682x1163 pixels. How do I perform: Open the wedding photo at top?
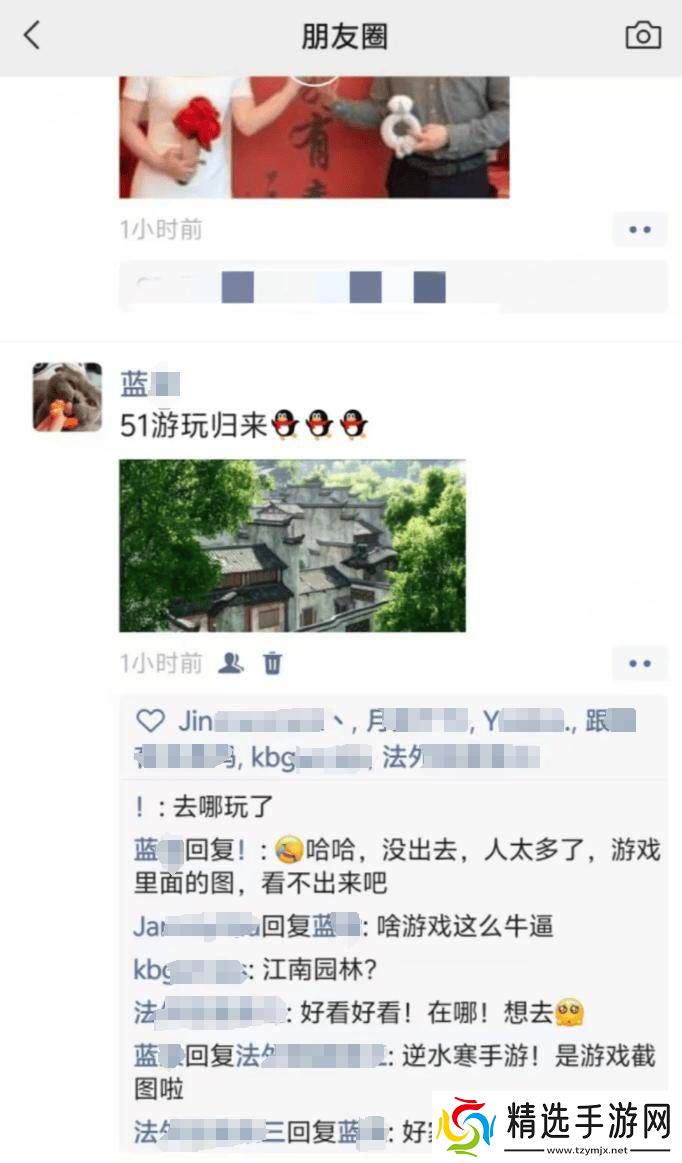pos(314,137)
